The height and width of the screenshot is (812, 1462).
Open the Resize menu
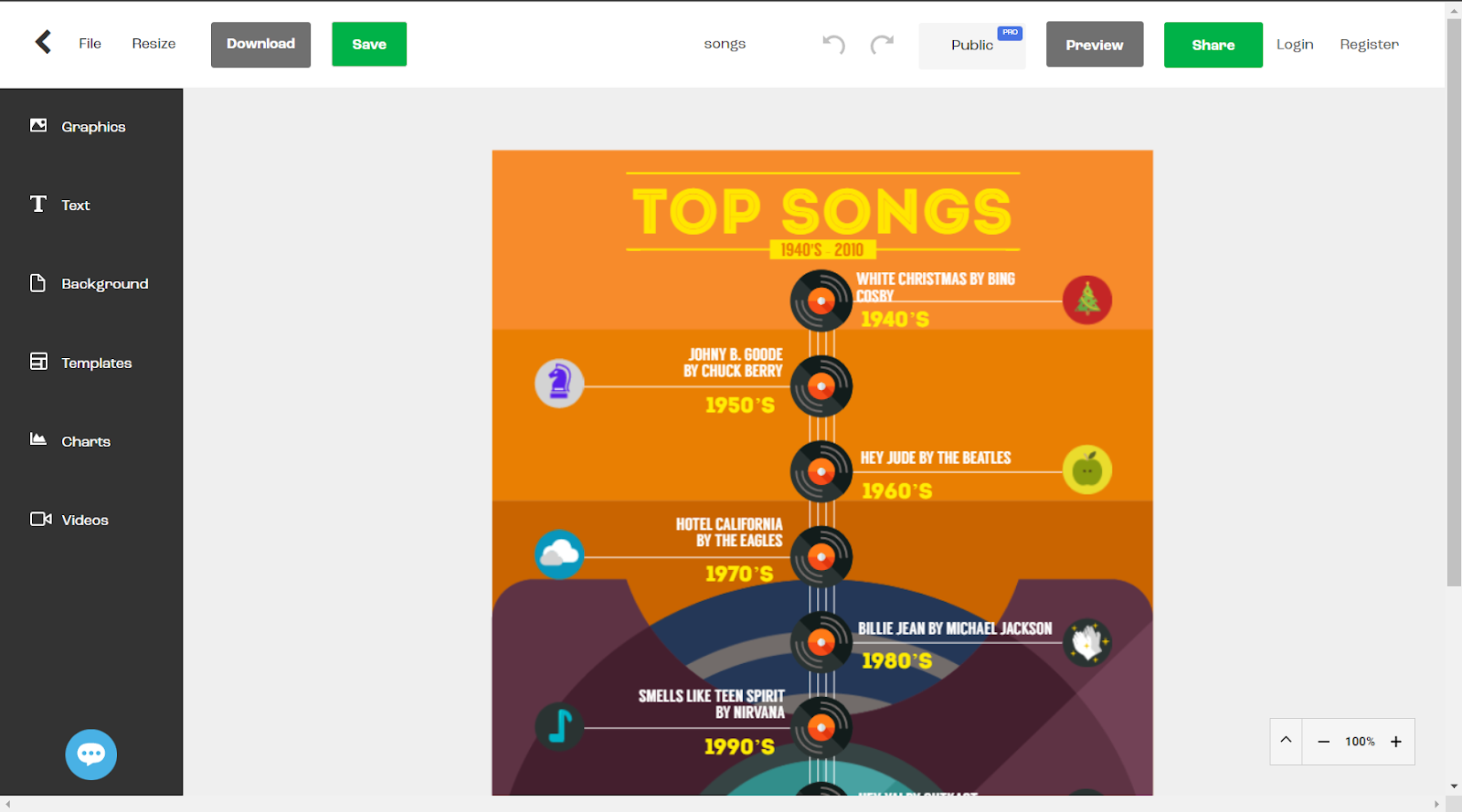click(154, 43)
